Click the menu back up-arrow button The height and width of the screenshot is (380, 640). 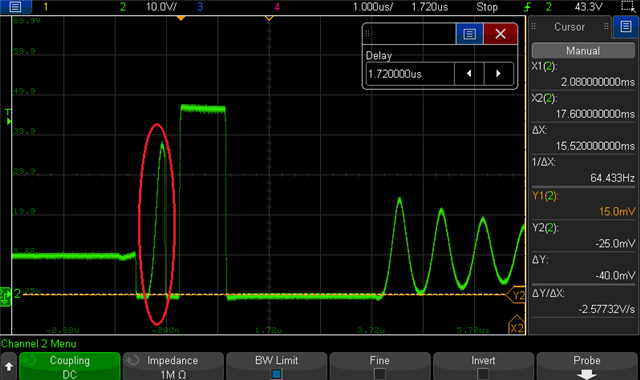pos(9,367)
